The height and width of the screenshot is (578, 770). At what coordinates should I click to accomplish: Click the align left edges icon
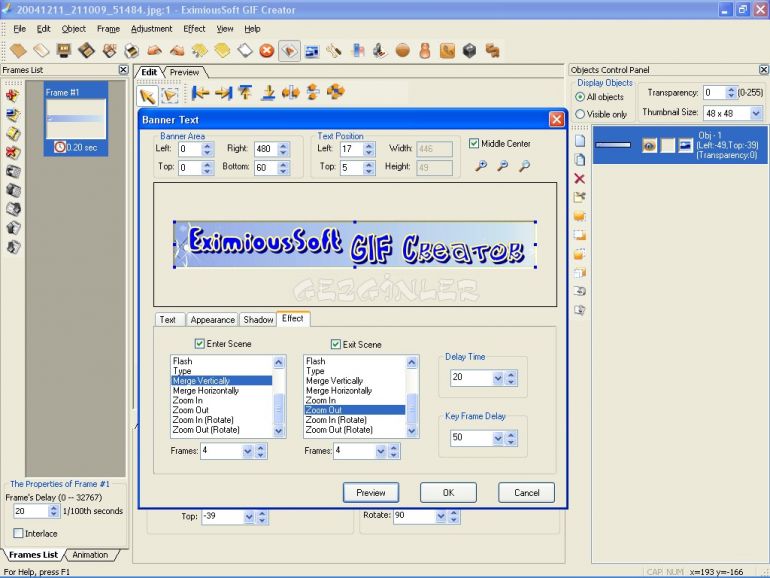(200, 92)
